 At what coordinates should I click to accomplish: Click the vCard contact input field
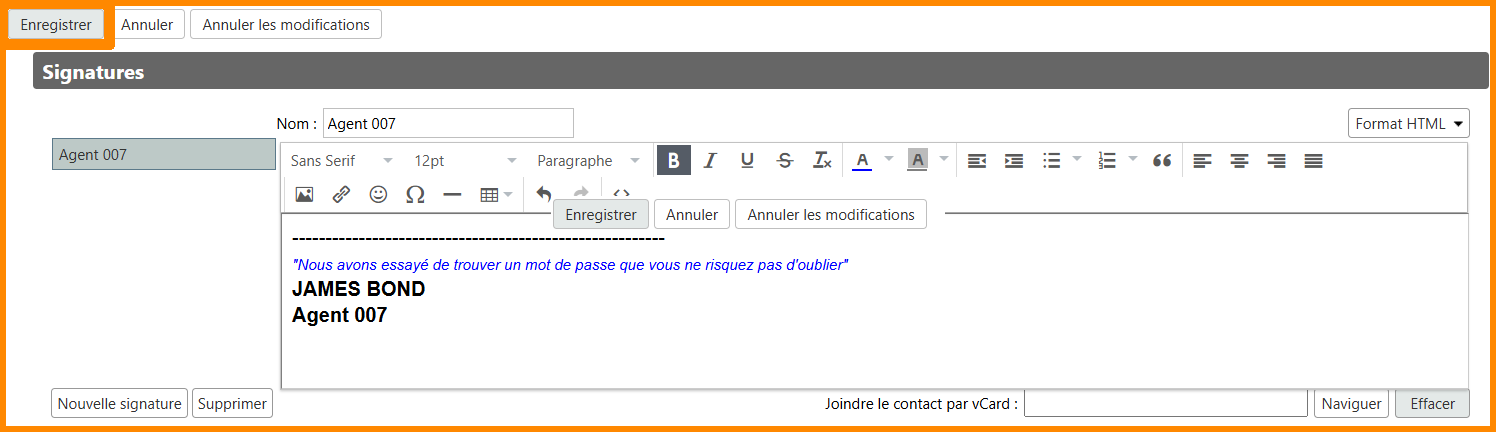pyautogui.click(x=1165, y=404)
